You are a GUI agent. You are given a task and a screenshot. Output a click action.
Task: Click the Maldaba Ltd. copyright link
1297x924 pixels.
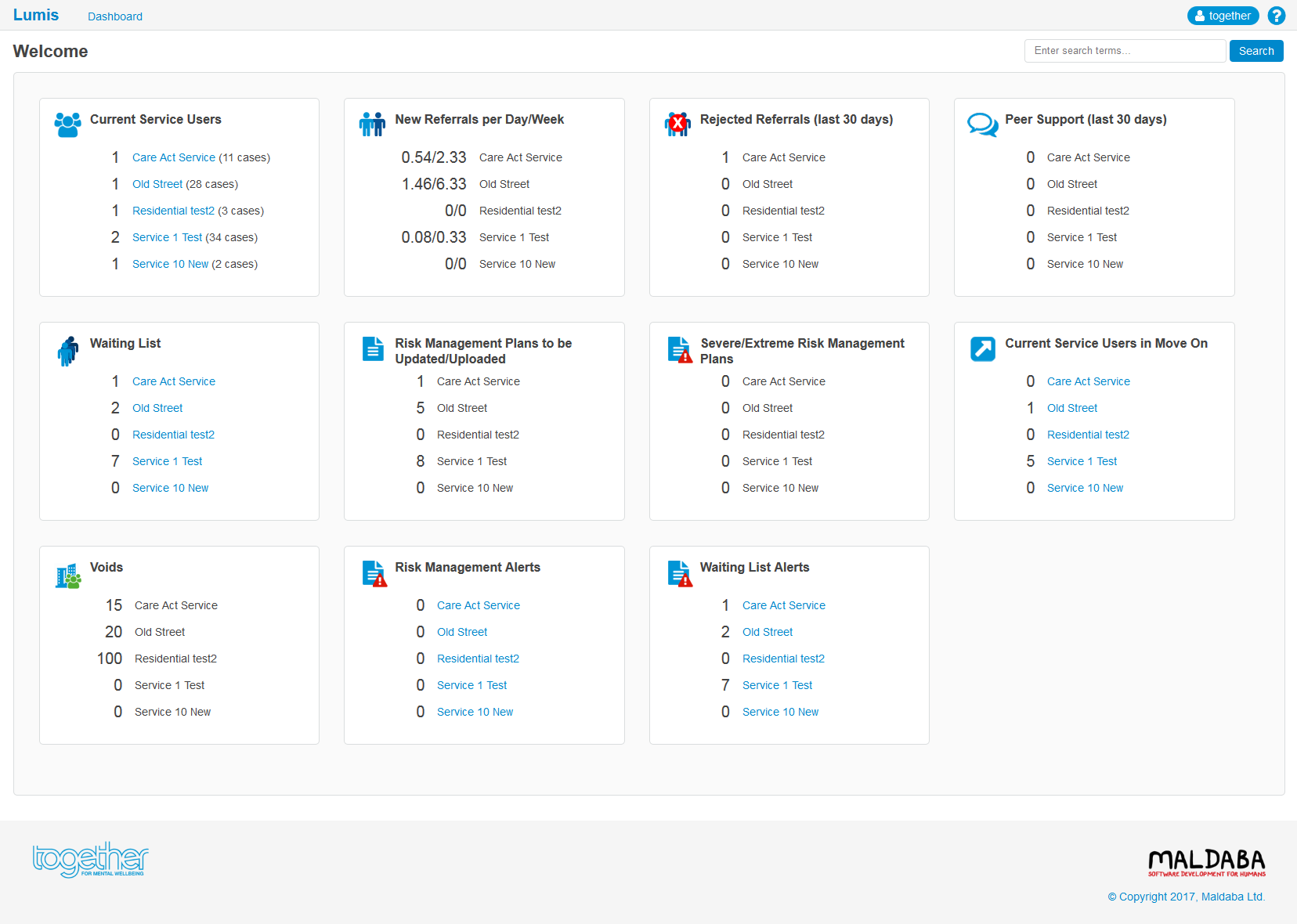coord(1233,897)
